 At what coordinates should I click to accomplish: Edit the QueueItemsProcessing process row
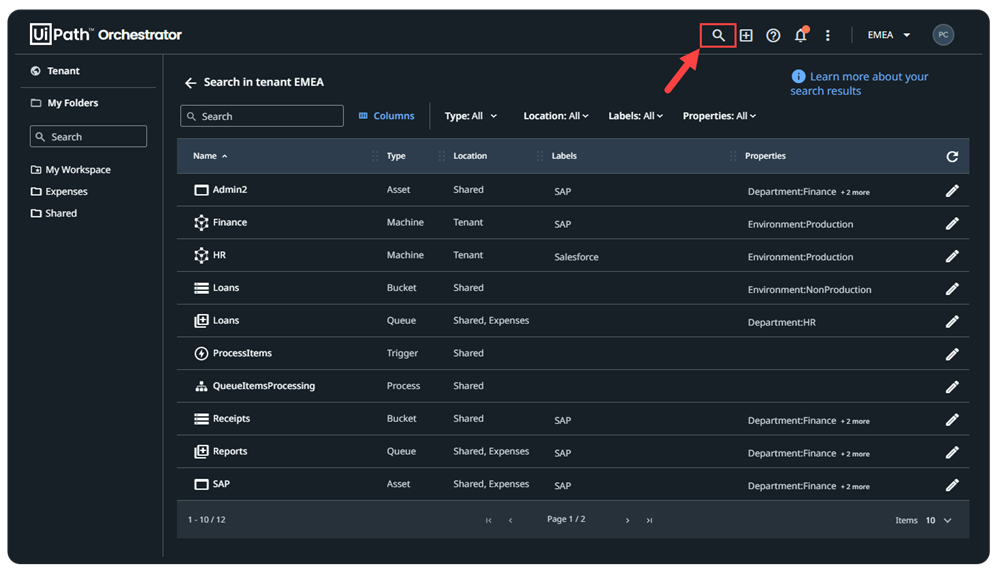952,387
